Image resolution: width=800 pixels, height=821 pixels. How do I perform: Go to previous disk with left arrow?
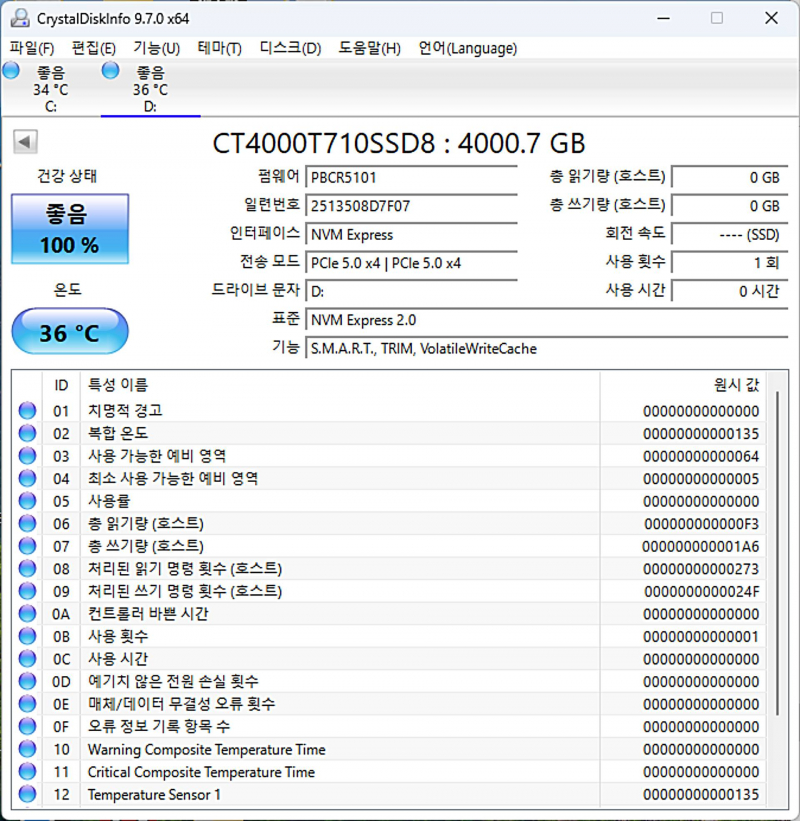(25, 141)
